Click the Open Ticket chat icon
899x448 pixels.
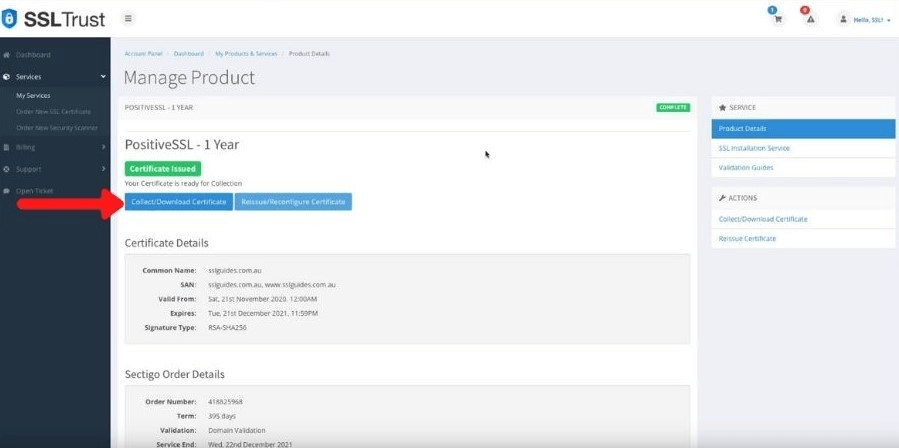point(7,191)
